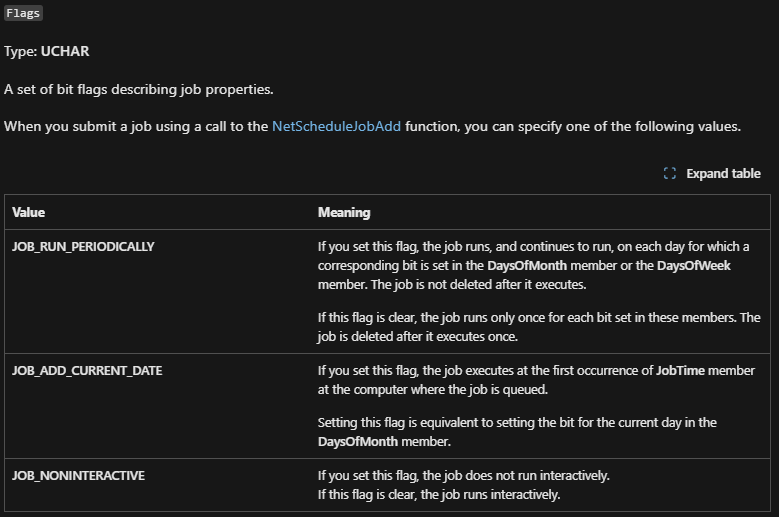Click the 'set of bit flags' description sentence

point(138,89)
